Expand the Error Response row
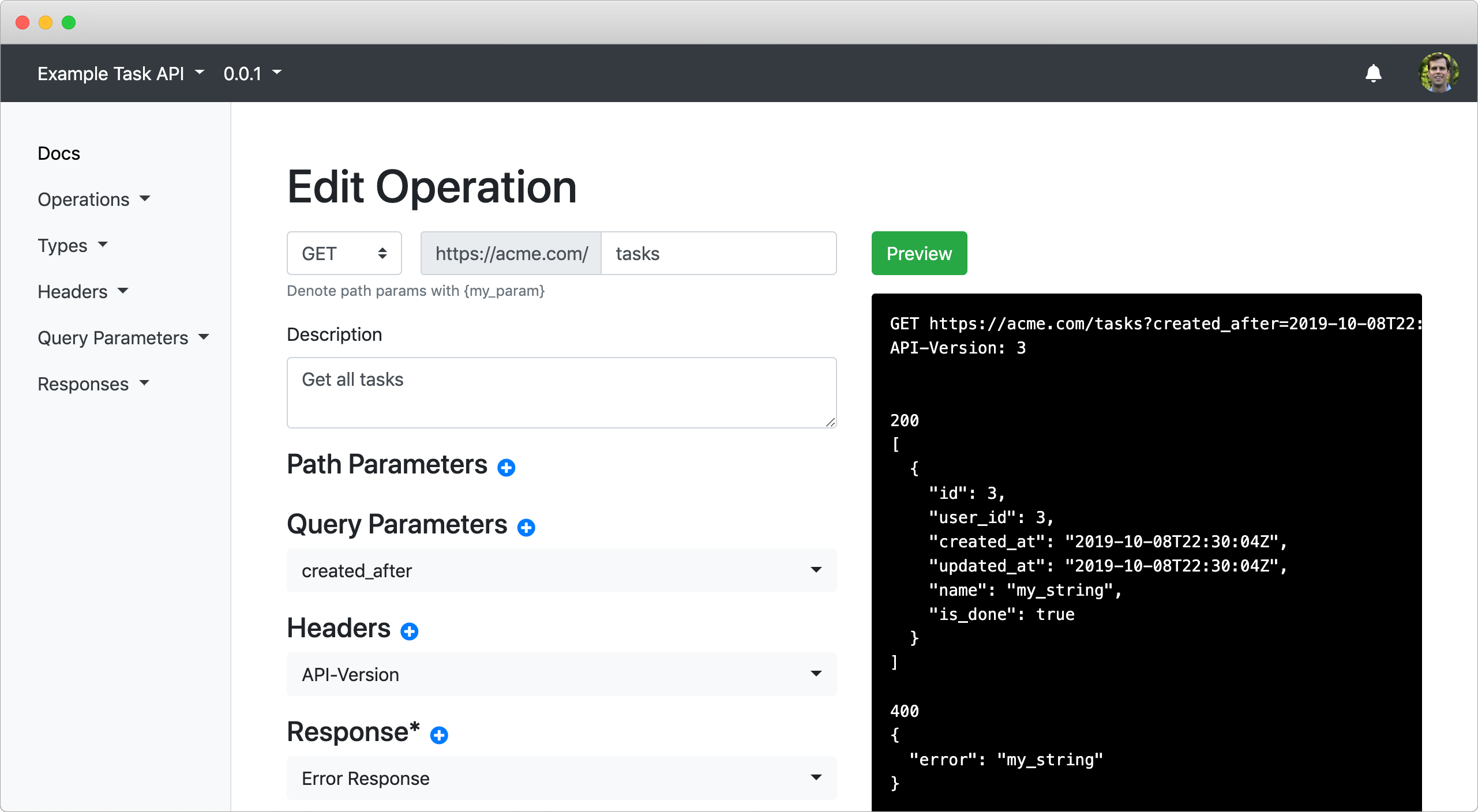Viewport: 1478px width, 812px height. 561,778
